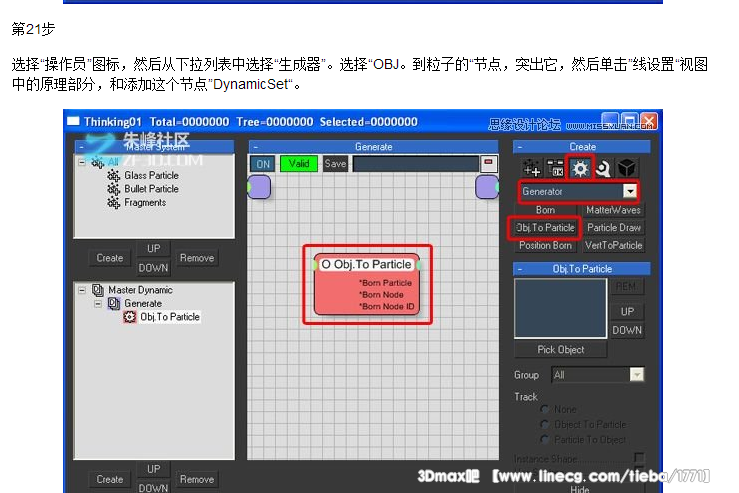
Task: Click the Save name input field
Action: click(416, 164)
